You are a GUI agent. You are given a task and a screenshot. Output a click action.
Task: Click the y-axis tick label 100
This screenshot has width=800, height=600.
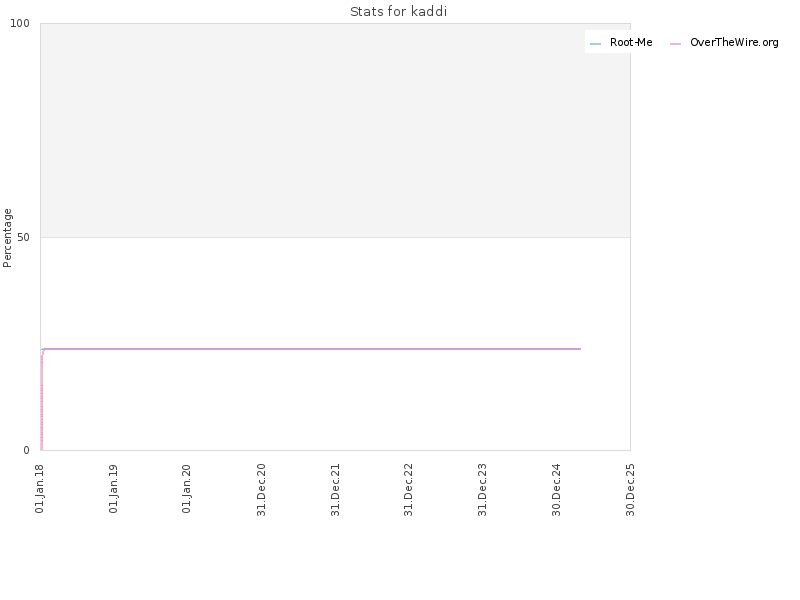point(20,23)
